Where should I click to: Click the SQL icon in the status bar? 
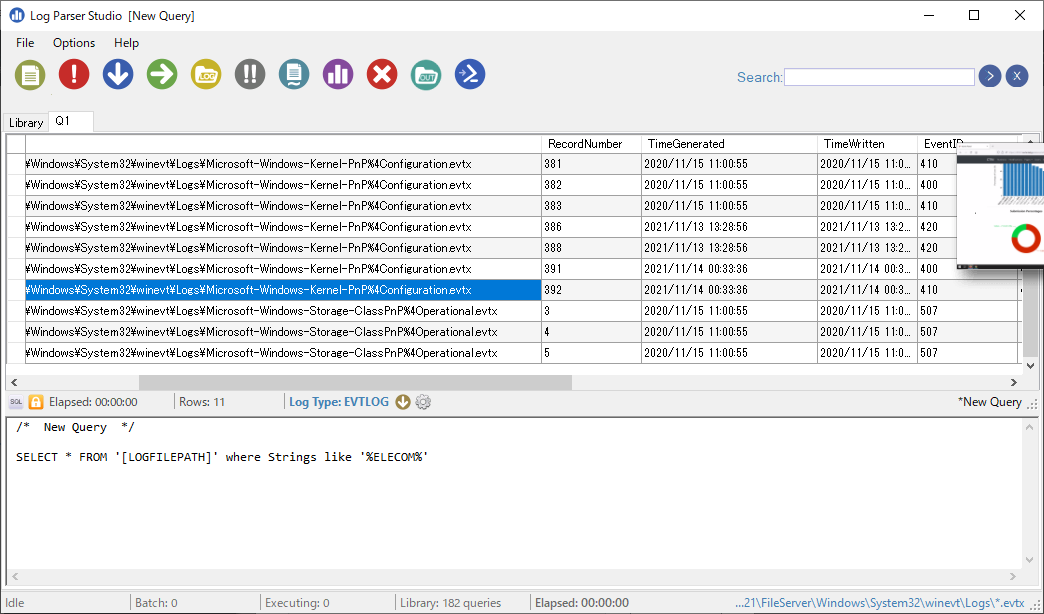click(15, 402)
